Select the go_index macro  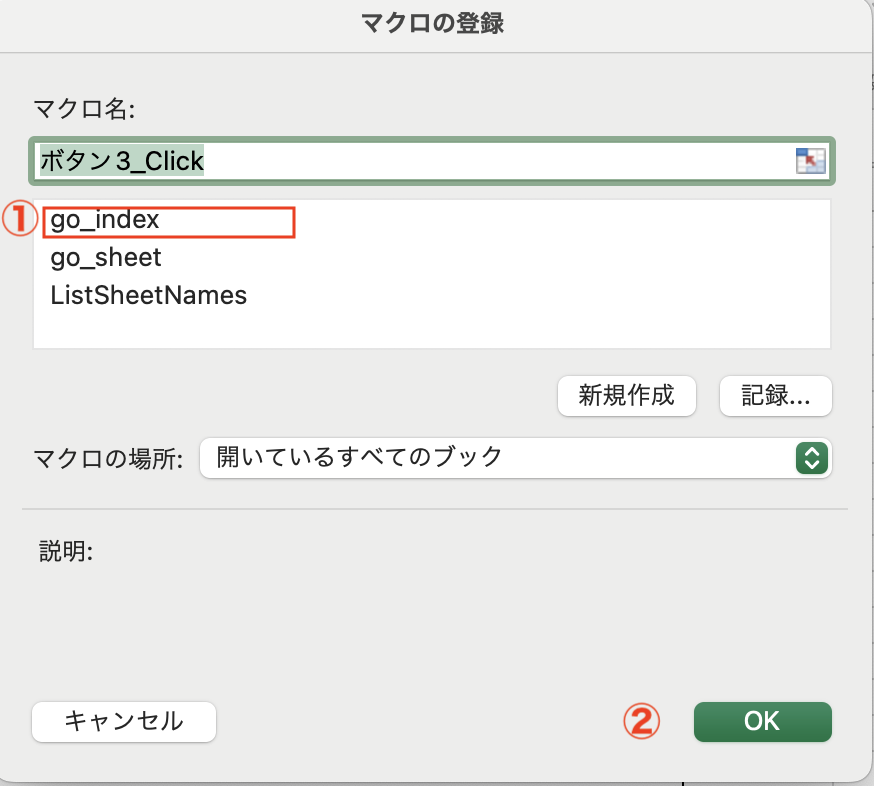(x=105, y=220)
